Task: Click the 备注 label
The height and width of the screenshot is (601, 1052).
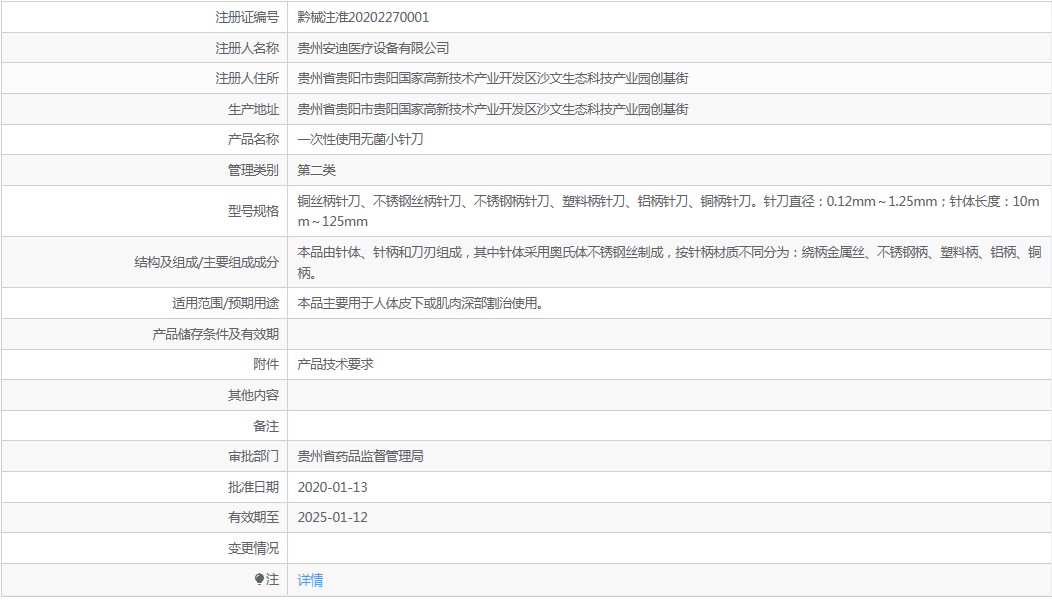Action: (x=266, y=426)
